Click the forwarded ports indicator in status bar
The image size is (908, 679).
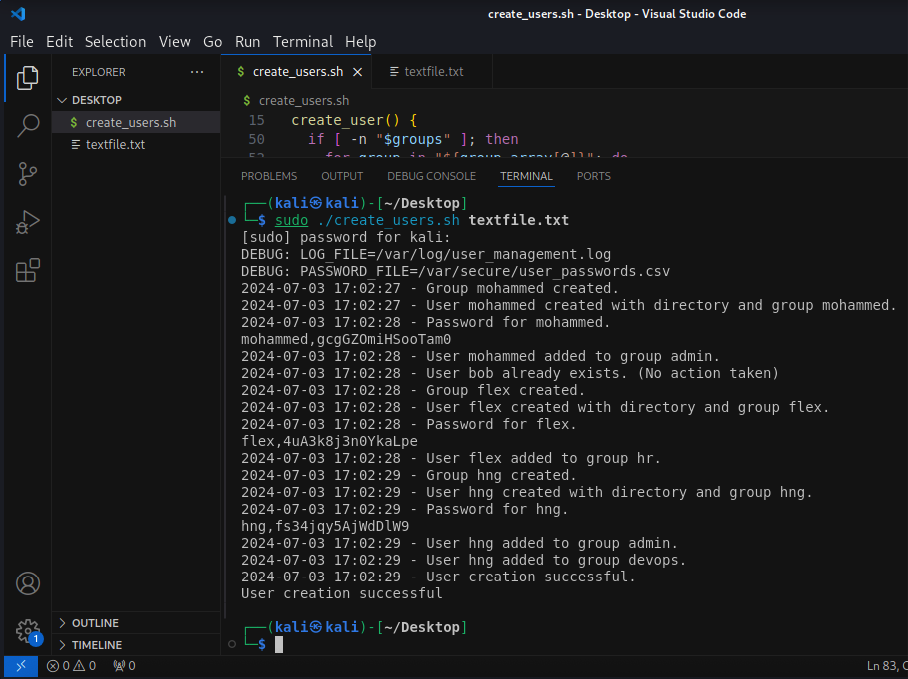click(124, 666)
